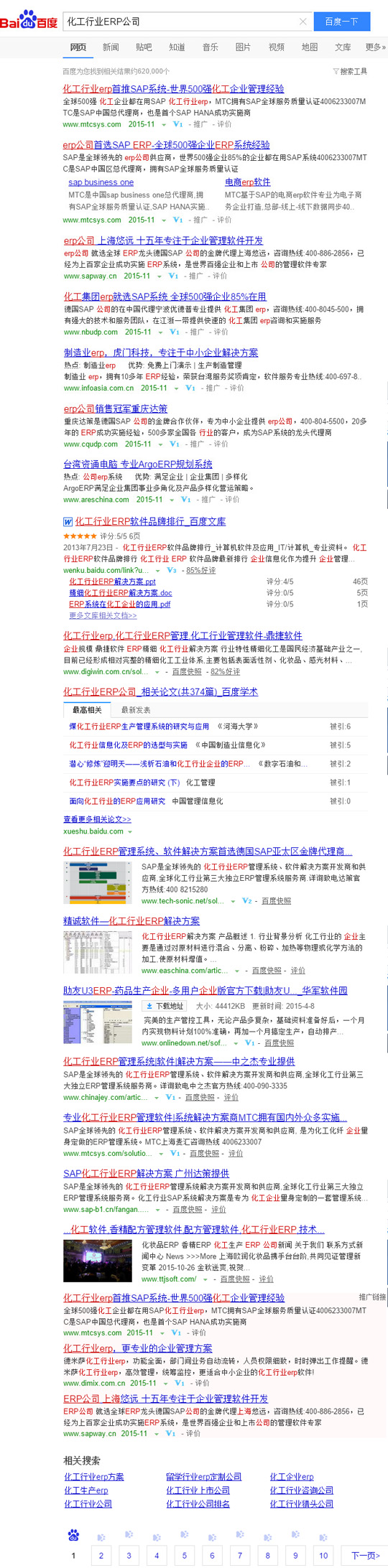Open the 更多文库相关文档>> link
Viewport: 388px width, 1568px height.
click(x=103, y=615)
